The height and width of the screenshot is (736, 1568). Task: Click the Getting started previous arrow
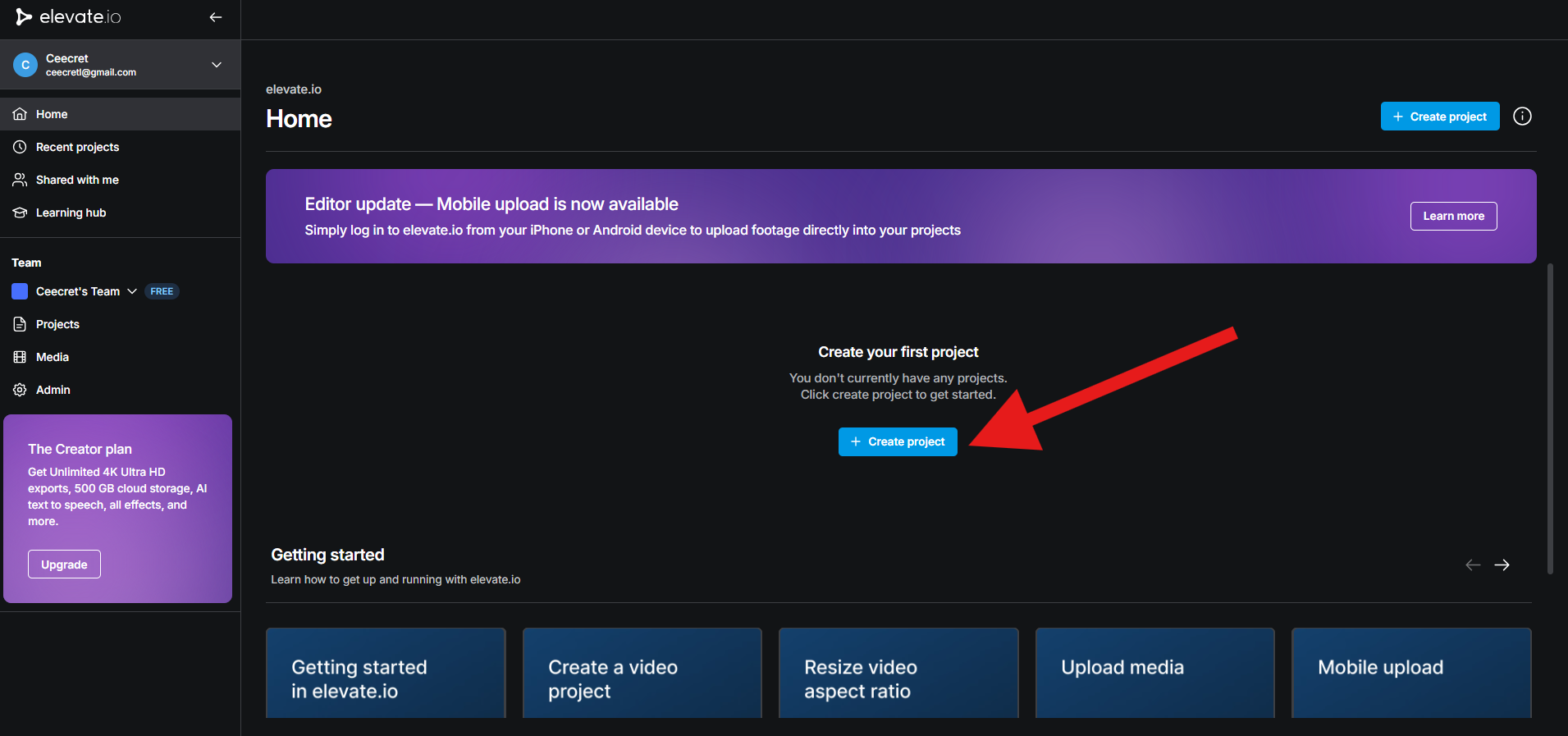pos(1473,565)
